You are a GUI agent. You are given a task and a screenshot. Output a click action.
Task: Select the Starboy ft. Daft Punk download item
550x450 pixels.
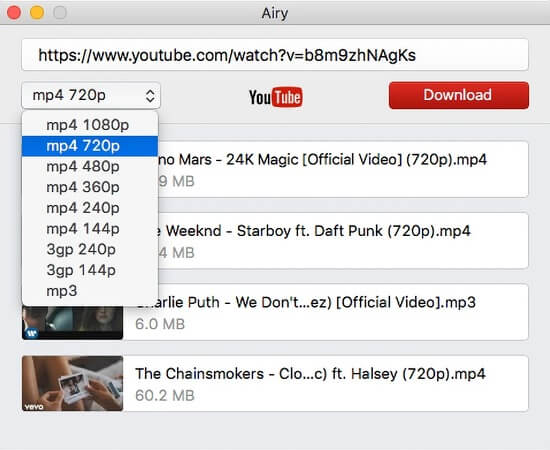pyautogui.click(x=343, y=241)
